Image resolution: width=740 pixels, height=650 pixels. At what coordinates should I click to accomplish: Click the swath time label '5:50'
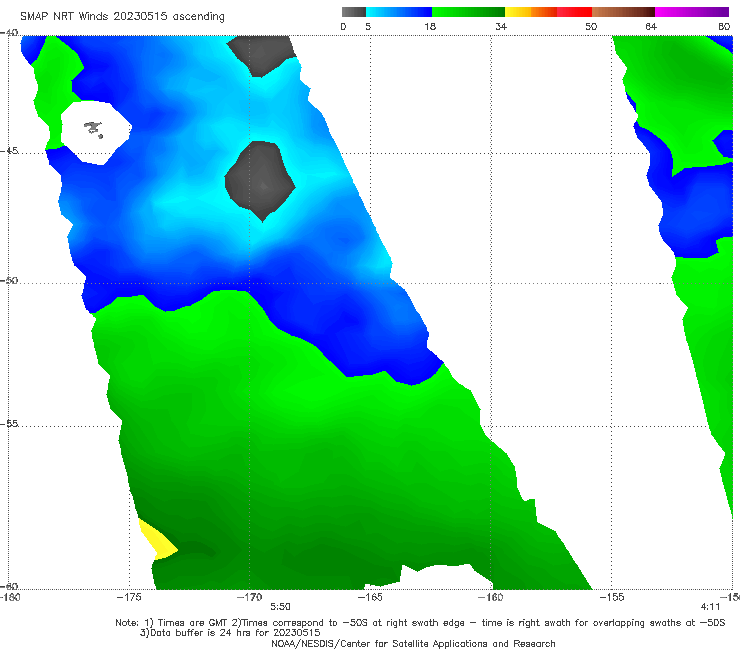pyautogui.click(x=280, y=607)
